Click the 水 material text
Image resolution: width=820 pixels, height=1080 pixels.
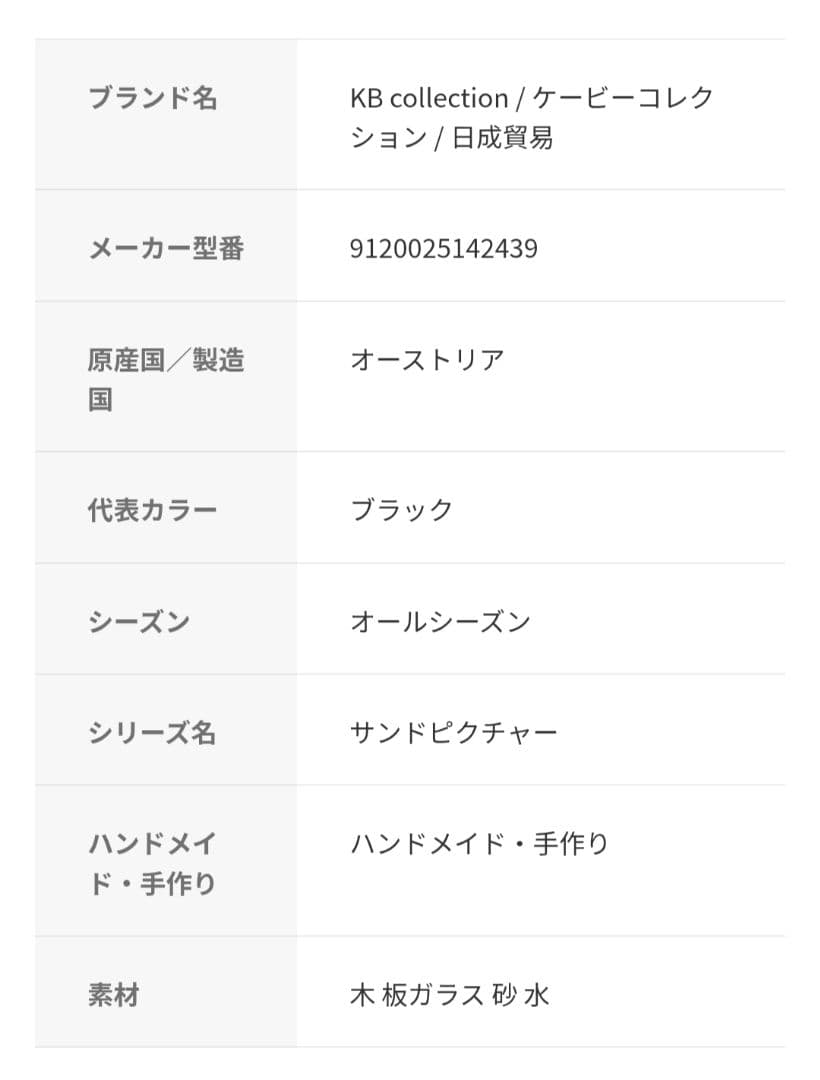[x=537, y=995]
